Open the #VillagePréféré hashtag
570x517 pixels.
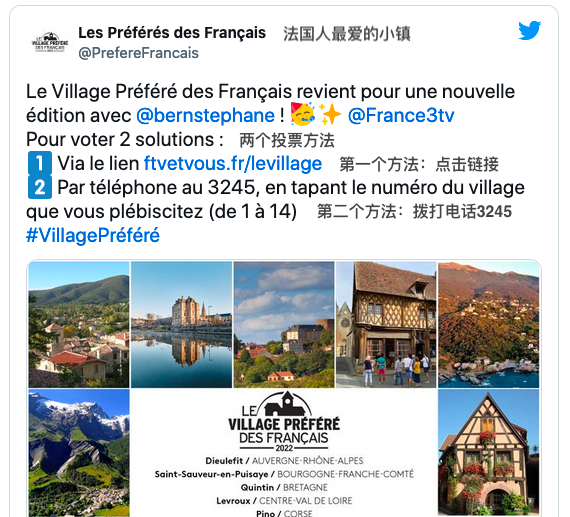[93, 235]
